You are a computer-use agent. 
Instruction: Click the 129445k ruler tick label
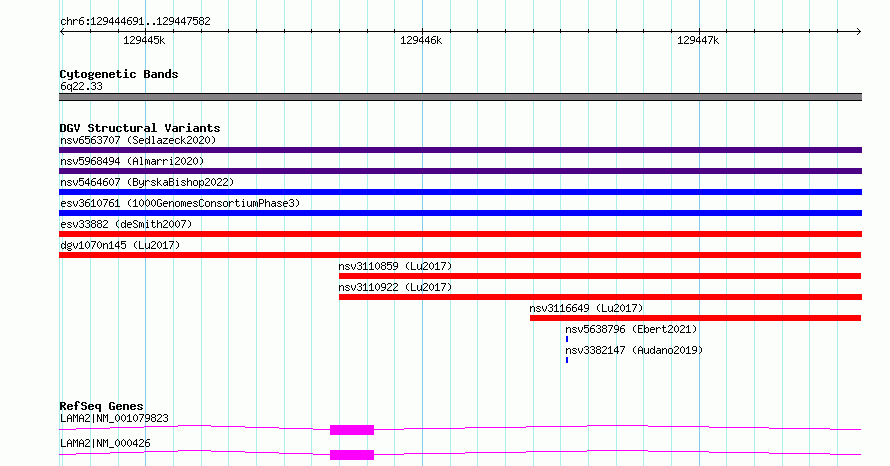(144, 40)
